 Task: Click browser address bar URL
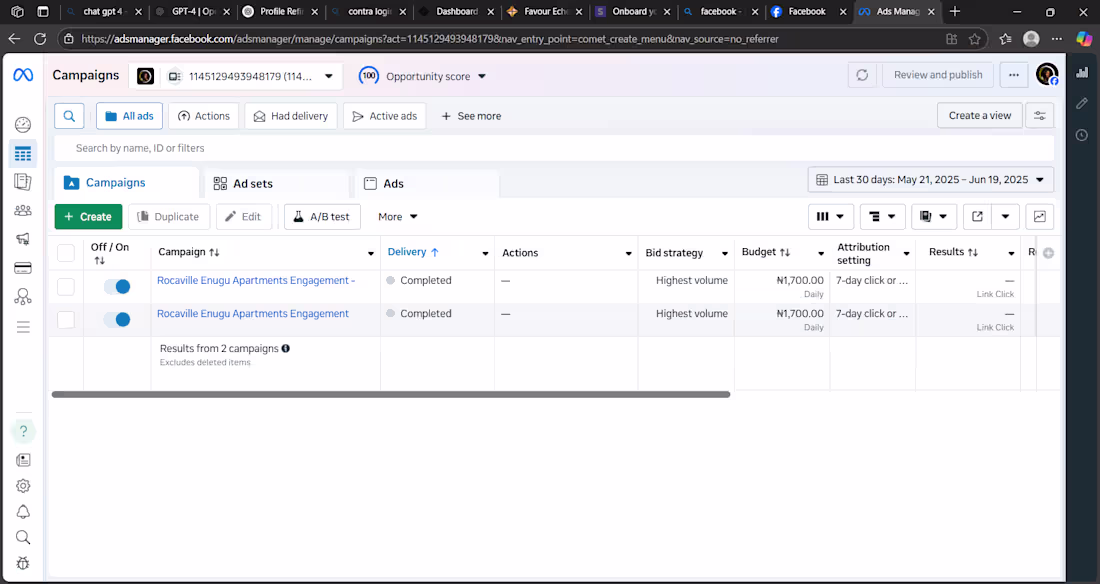429,39
